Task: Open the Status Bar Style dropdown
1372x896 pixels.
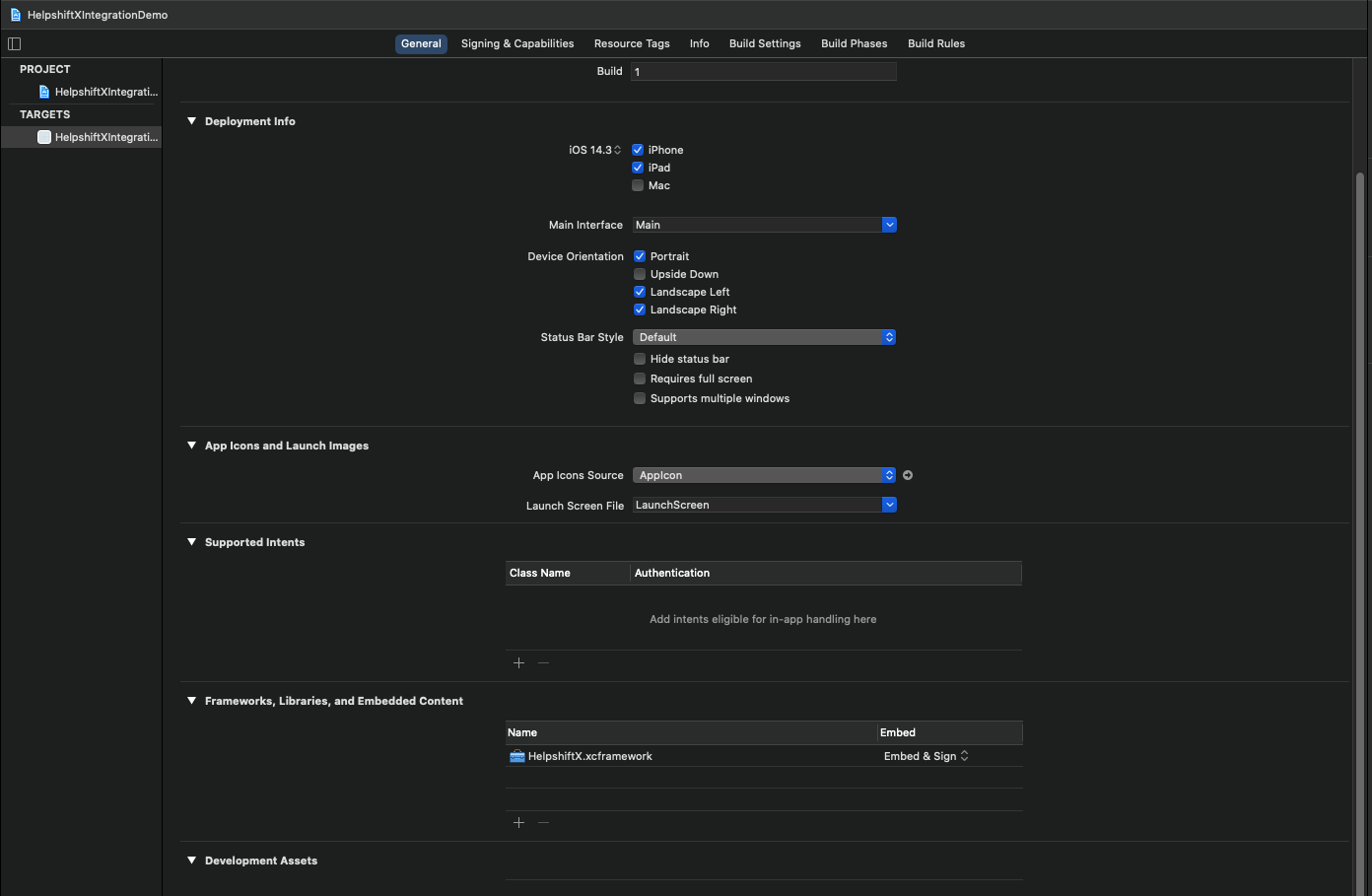Action: tap(764, 337)
